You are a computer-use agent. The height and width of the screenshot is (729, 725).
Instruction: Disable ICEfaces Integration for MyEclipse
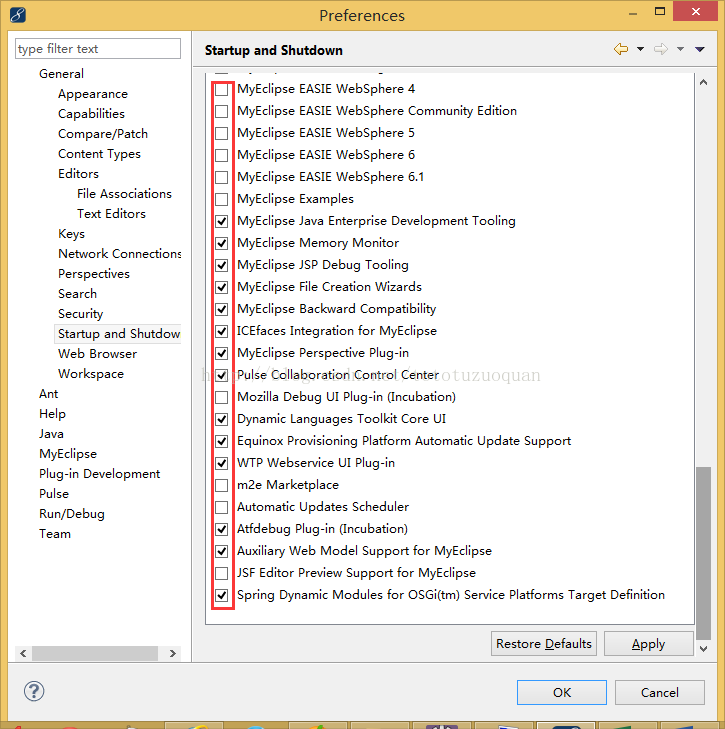click(222, 331)
